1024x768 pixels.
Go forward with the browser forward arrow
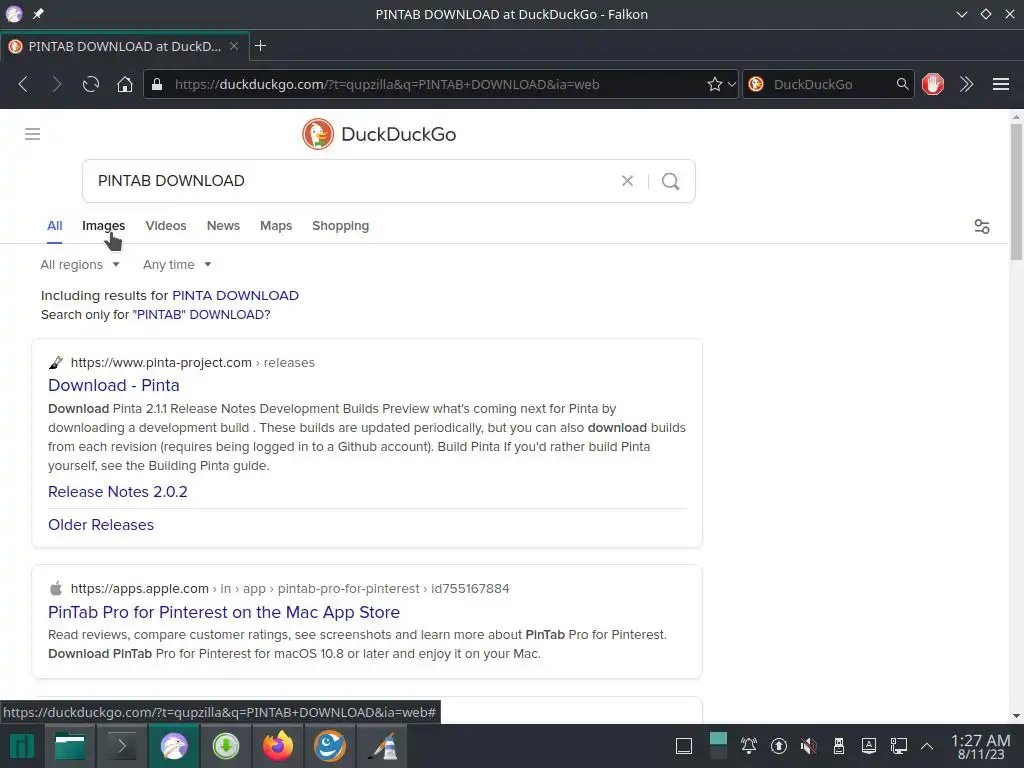tap(57, 84)
